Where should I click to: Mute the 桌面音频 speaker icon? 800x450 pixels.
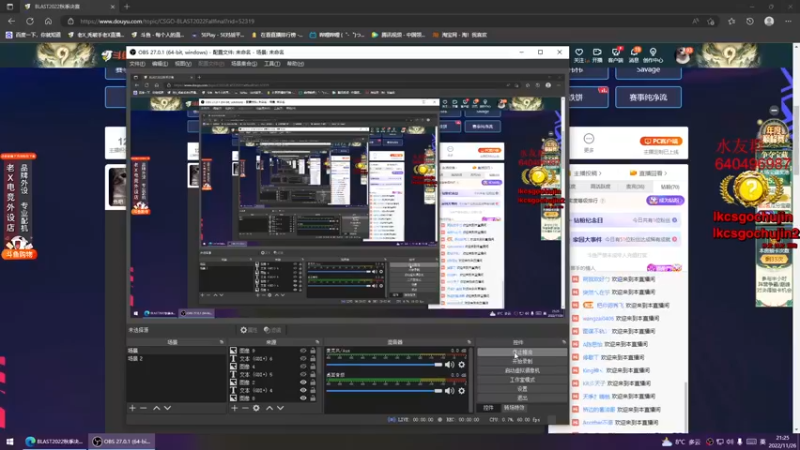tap(449, 391)
